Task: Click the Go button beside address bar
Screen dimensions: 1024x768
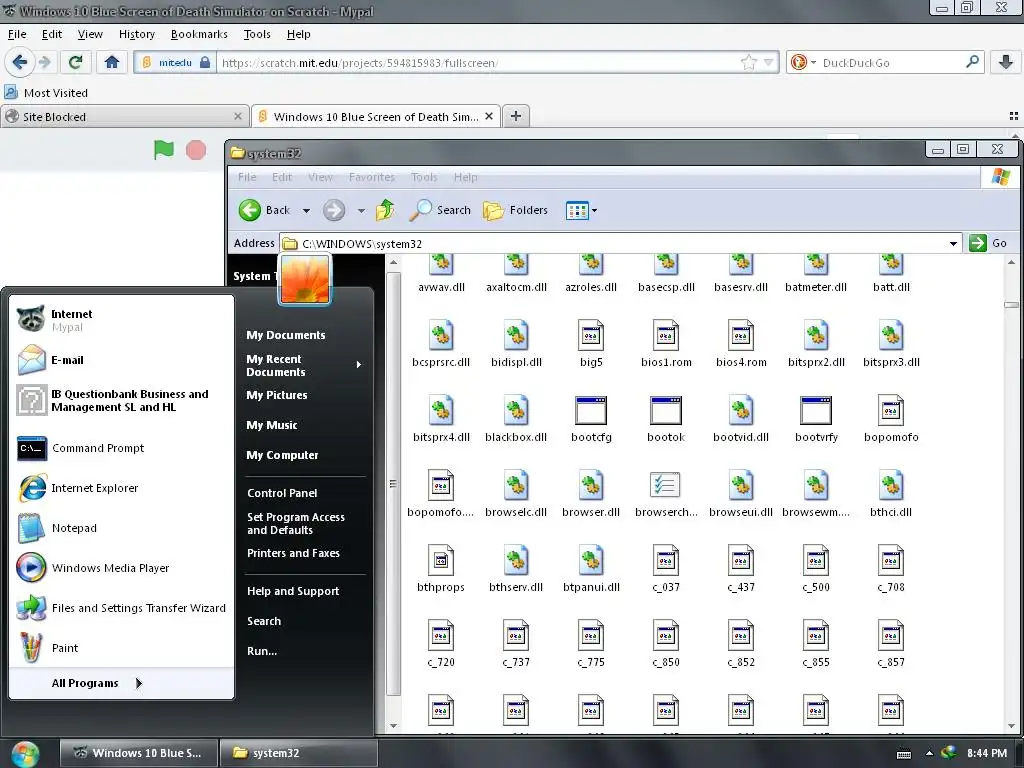Action: click(x=988, y=243)
